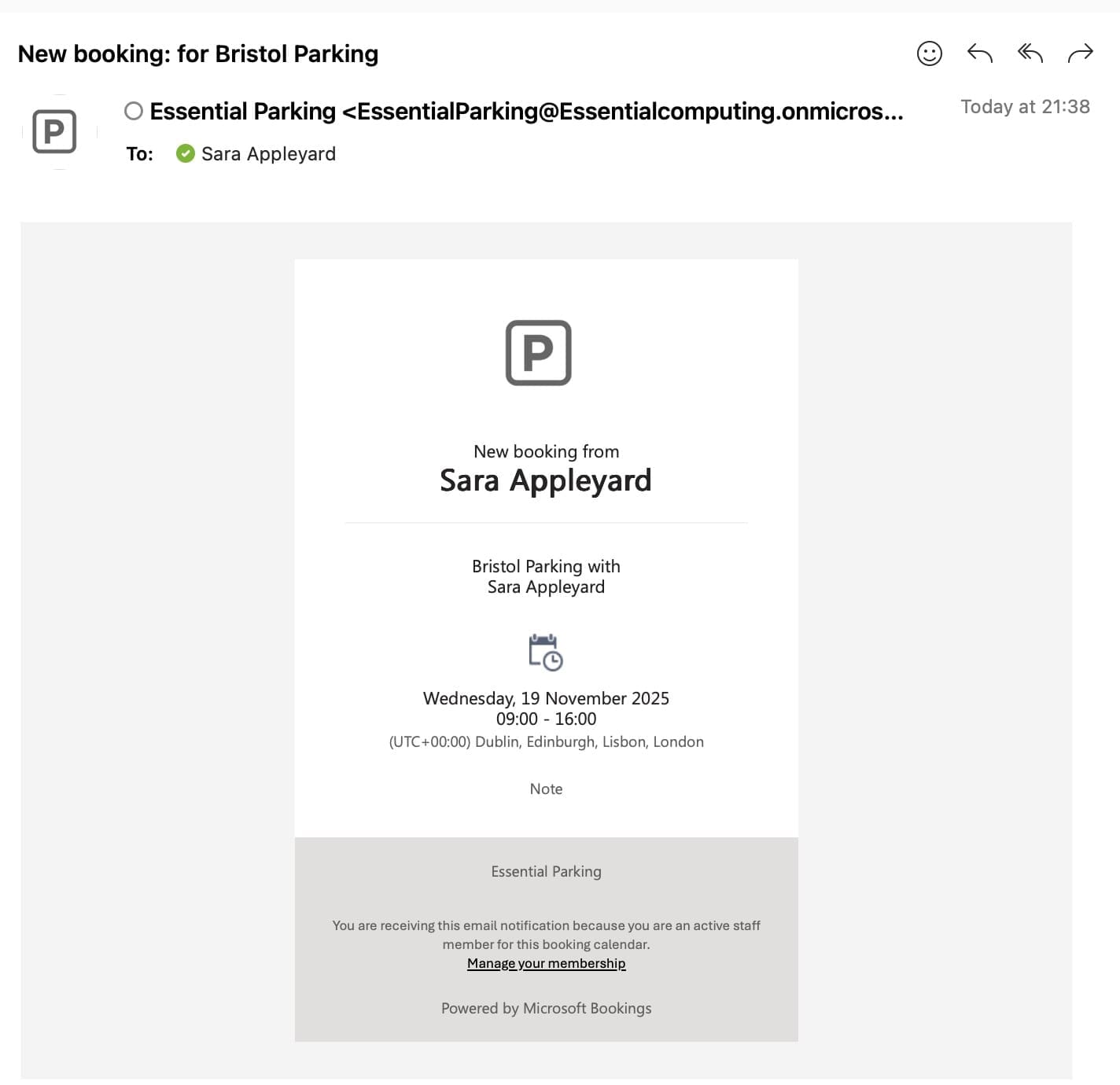
Task: Click the large parking logo in email body
Action: [x=538, y=353]
